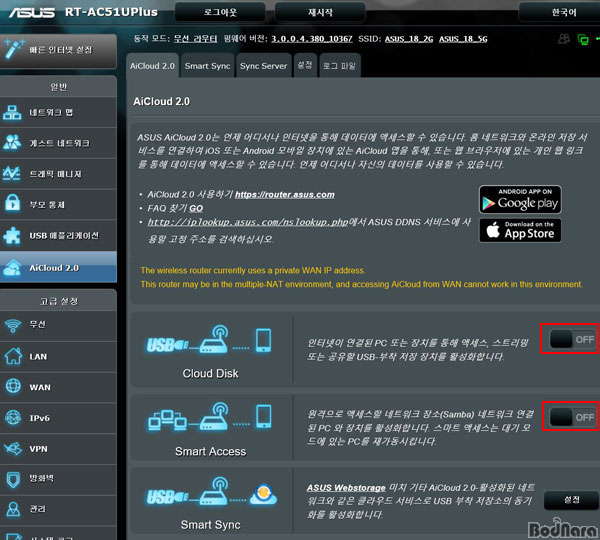Toggle the Cloud Disk OFF switch
The height and width of the screenshot is (540, 600).
(x=572, y=339)
